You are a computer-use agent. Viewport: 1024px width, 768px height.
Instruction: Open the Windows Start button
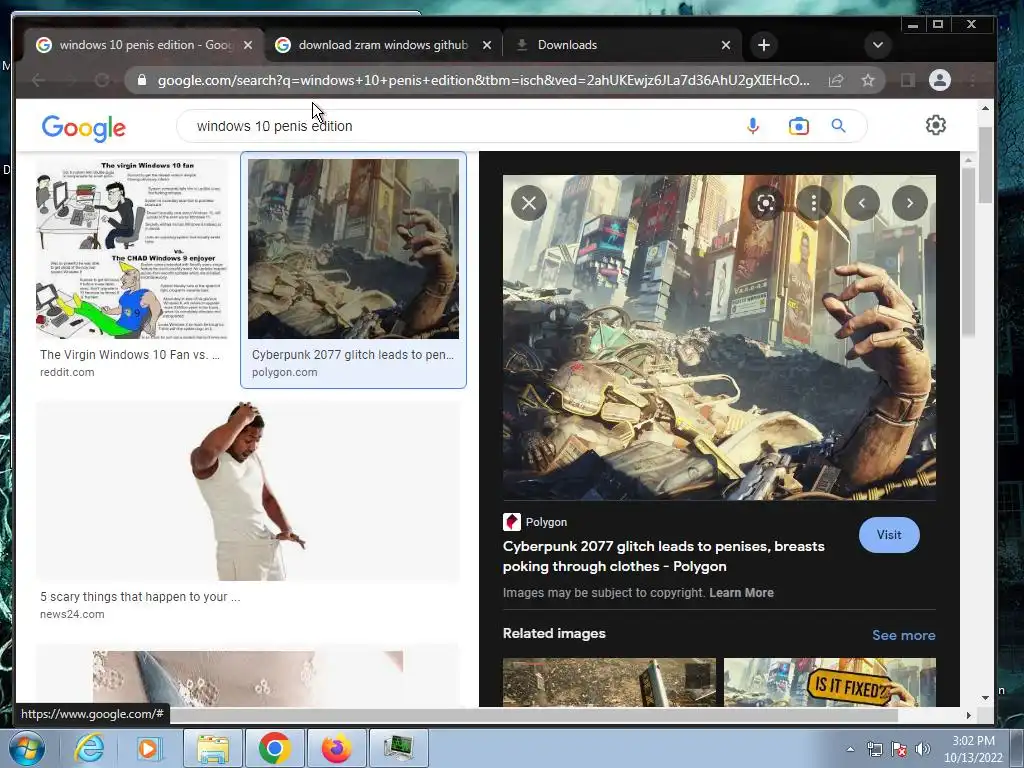tap(26, 748)
